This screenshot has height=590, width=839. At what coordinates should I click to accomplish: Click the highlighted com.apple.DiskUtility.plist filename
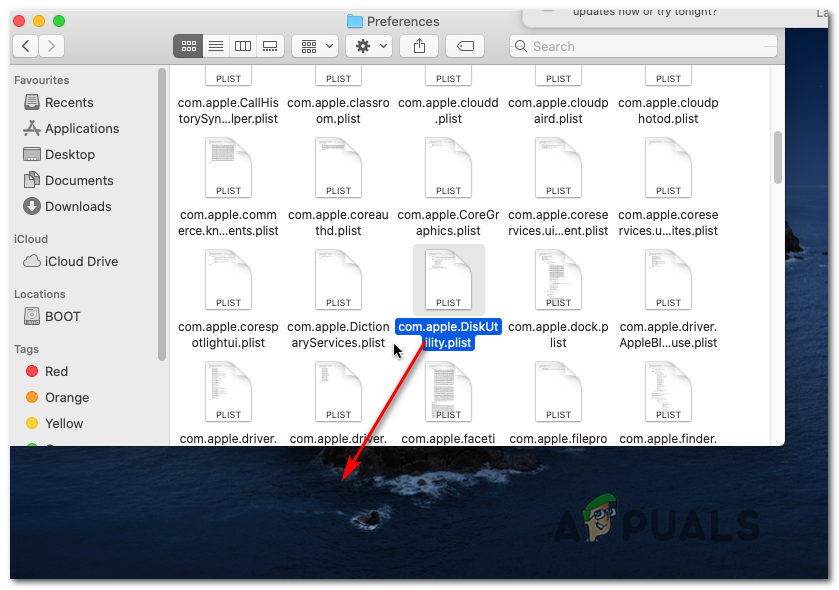tap(448, 334)
